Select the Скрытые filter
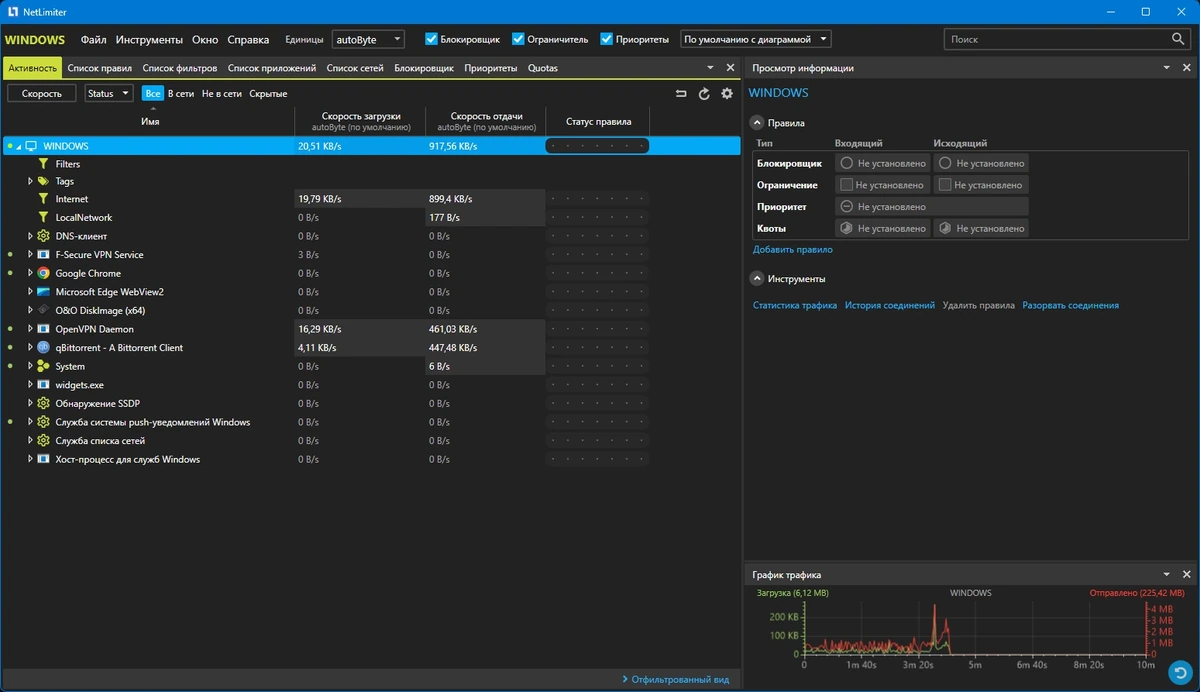Viewport: 1200px width, 692px height. 268,93
